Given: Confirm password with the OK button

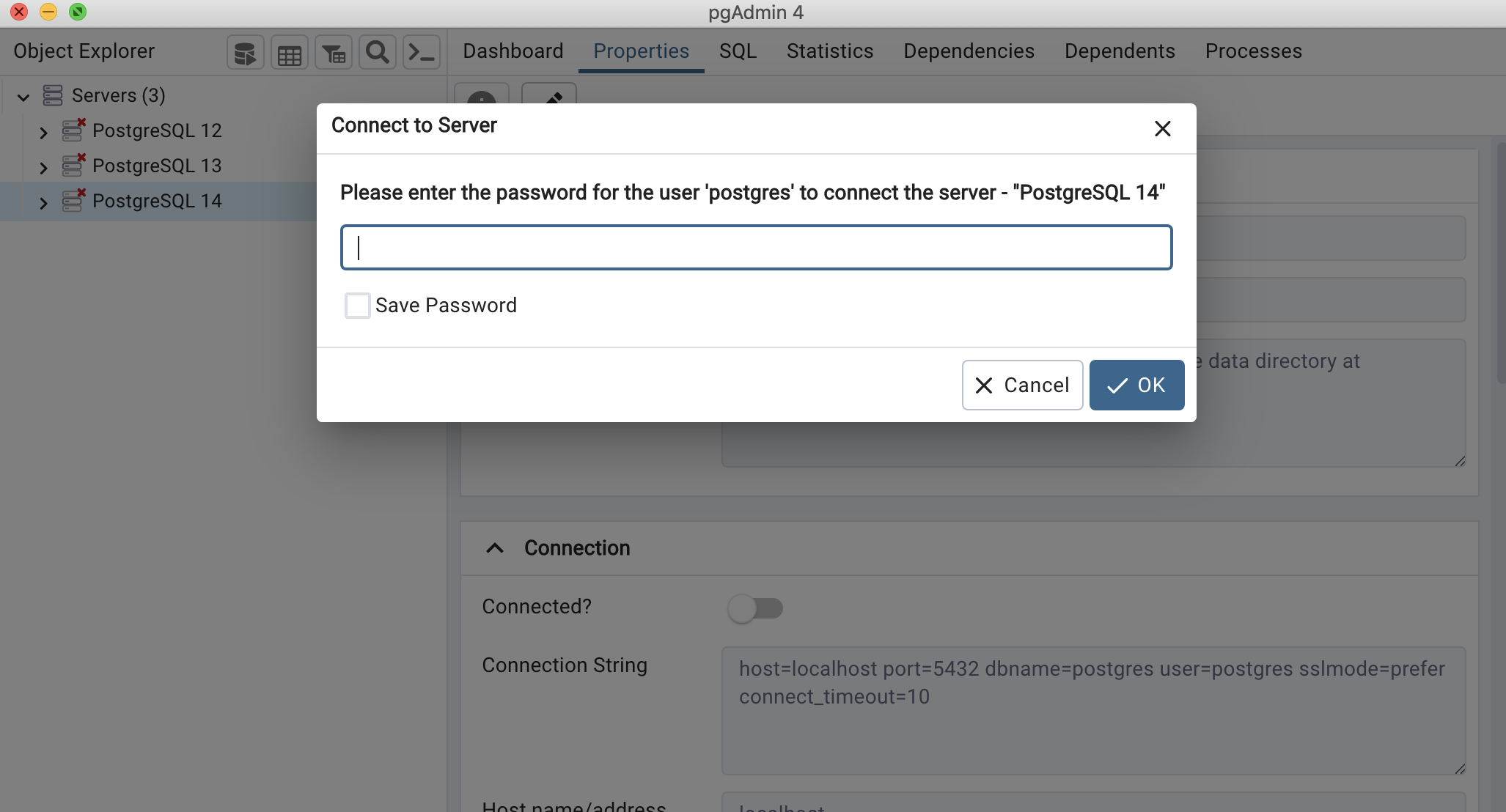Looking at the screenshot, I should click(x=1136, y=385).
